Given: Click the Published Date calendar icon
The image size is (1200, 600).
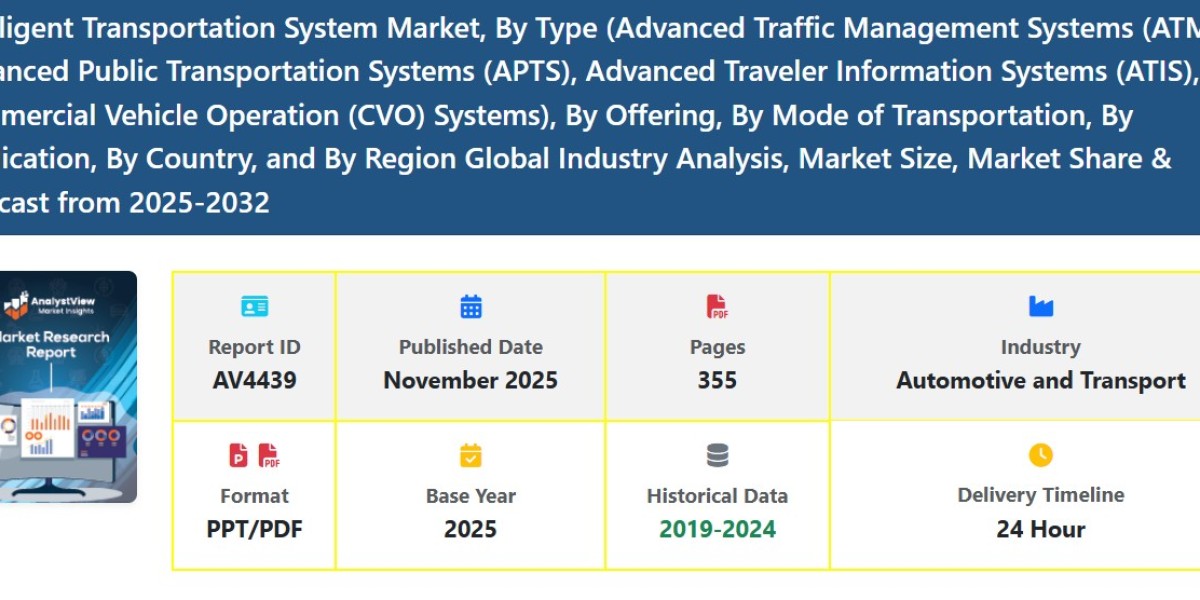Looking at the screenshot, I should pyautogui.click(x=470, y=305).
